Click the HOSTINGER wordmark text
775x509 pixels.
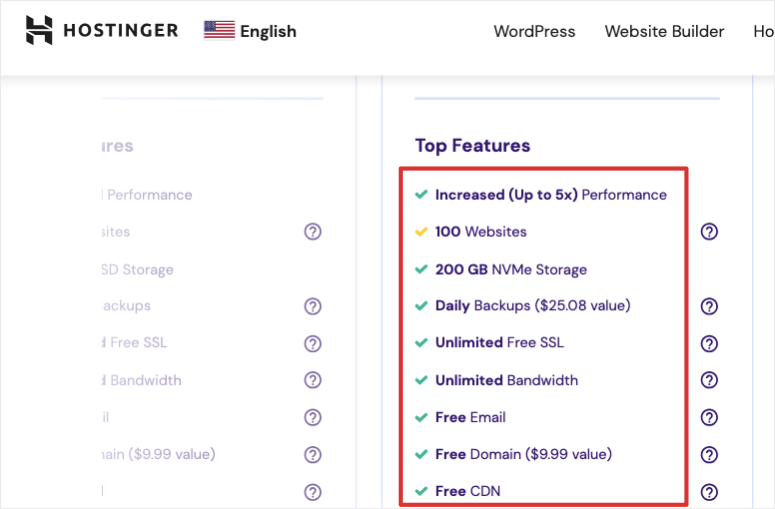[x=121, y=30]
